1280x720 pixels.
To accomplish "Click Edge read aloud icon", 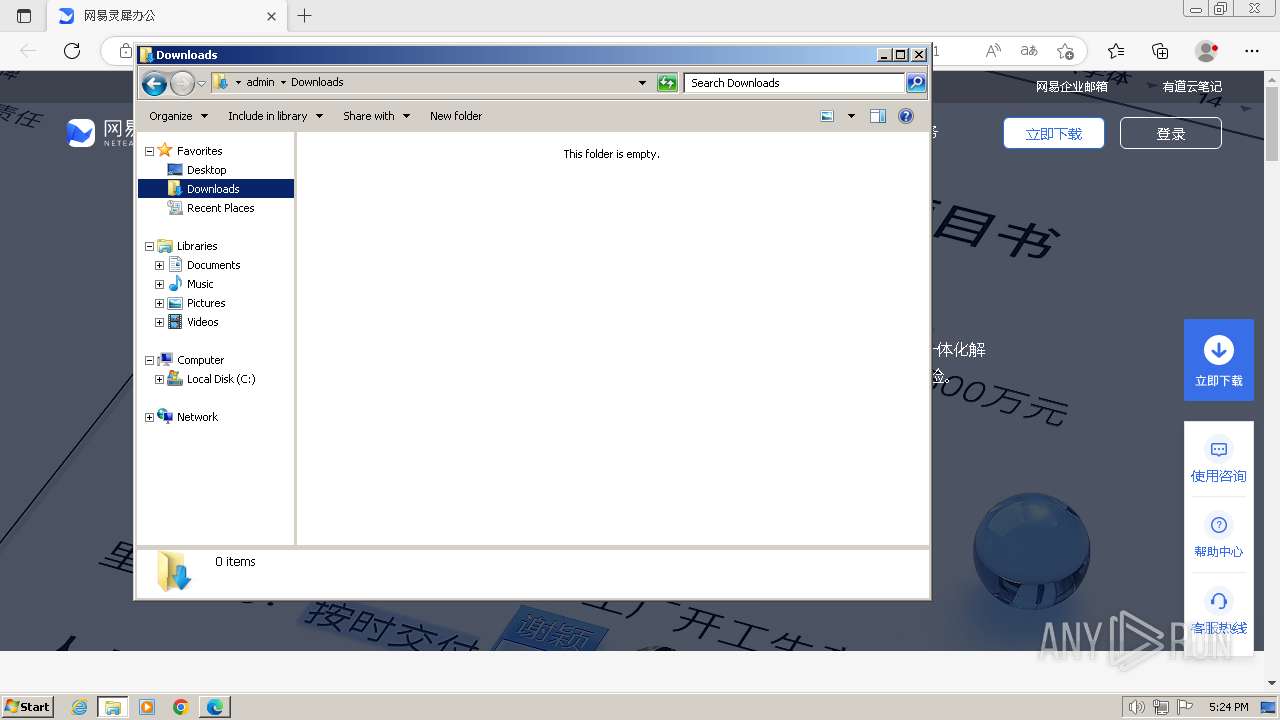I will [993, 51].
